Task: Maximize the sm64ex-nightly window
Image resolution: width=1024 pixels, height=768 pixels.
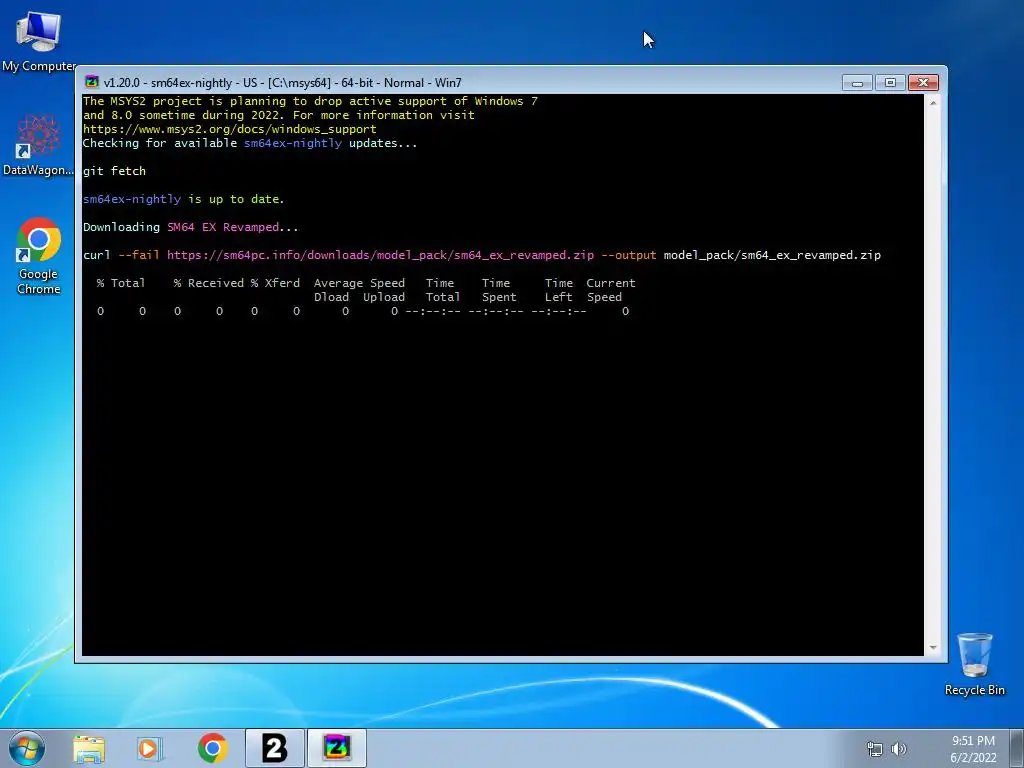Action: click(890, 83)
